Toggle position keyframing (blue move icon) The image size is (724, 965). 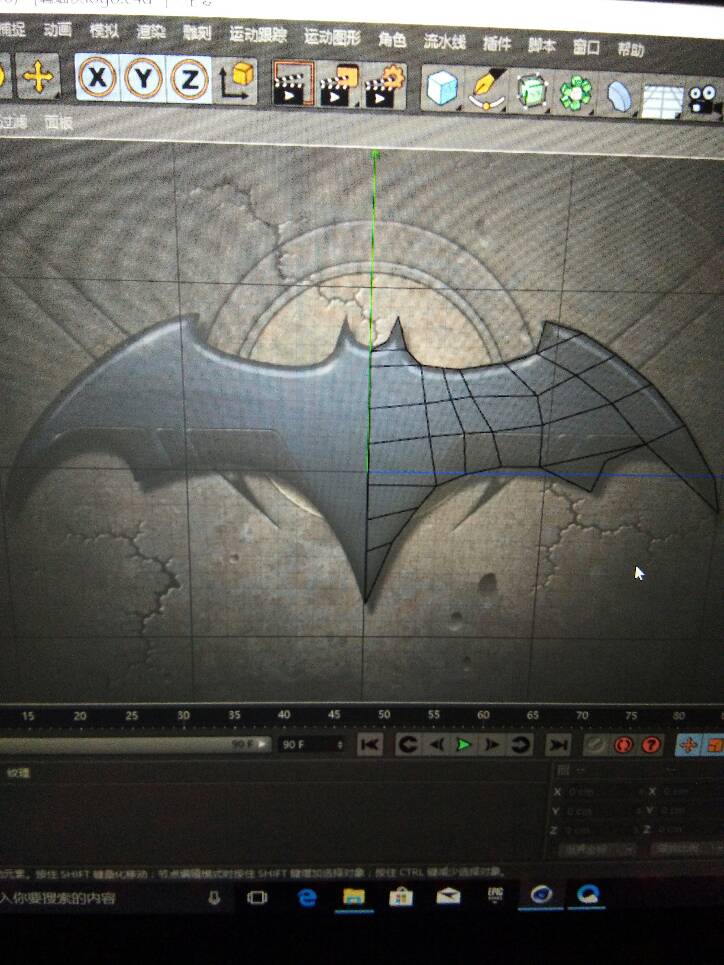coord(688,745)
